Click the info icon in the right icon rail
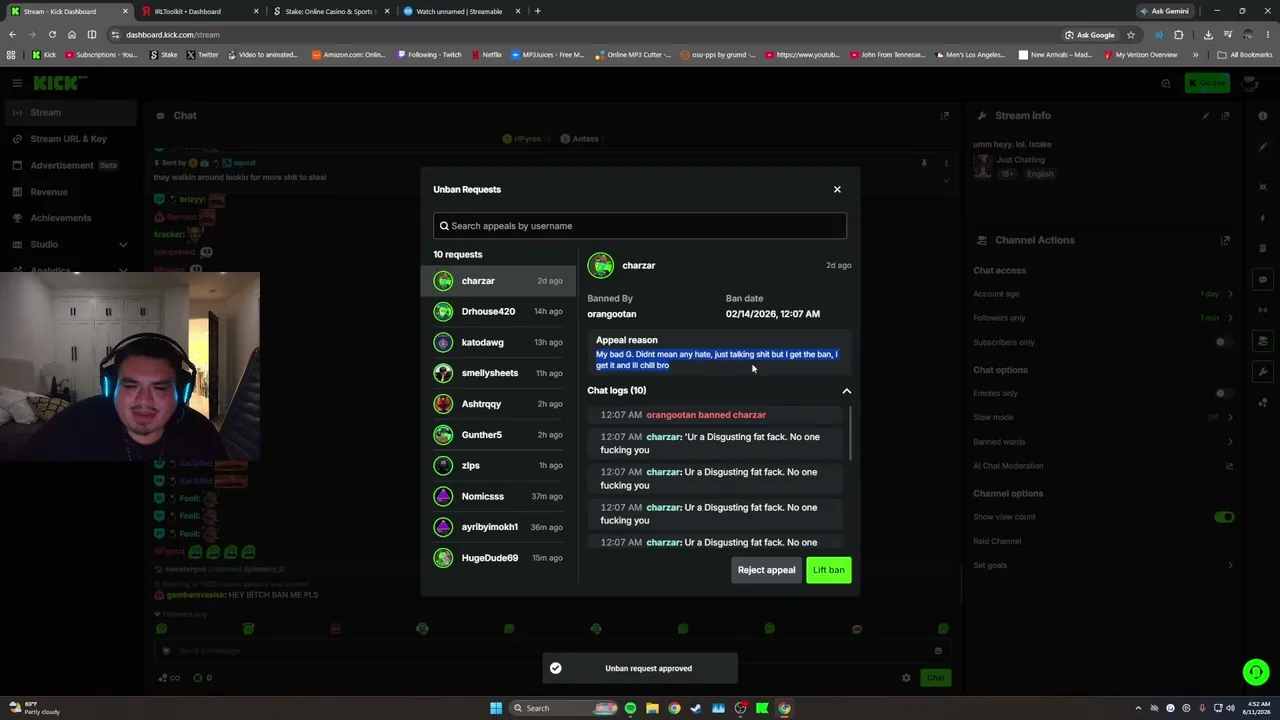 tap(1263, 115)
